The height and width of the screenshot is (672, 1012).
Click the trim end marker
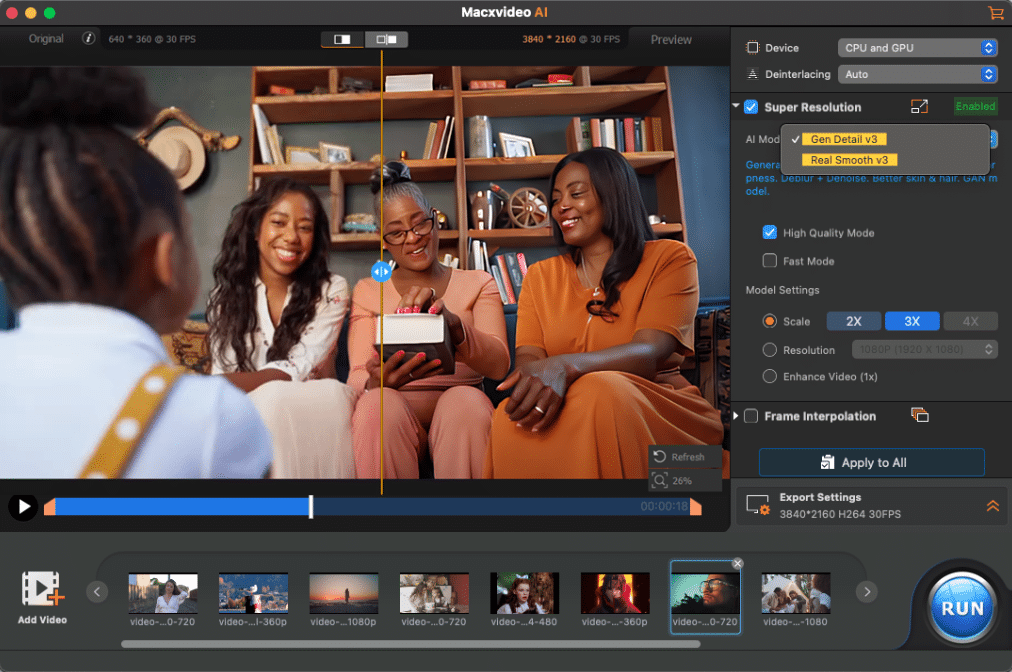point(696,507)
